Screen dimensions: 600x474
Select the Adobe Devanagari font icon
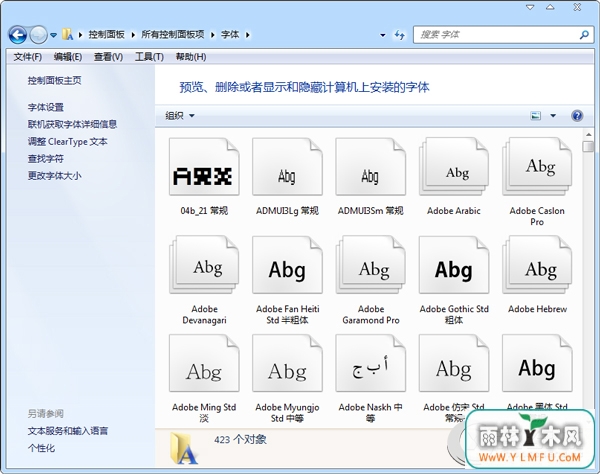tap(204, 265)
